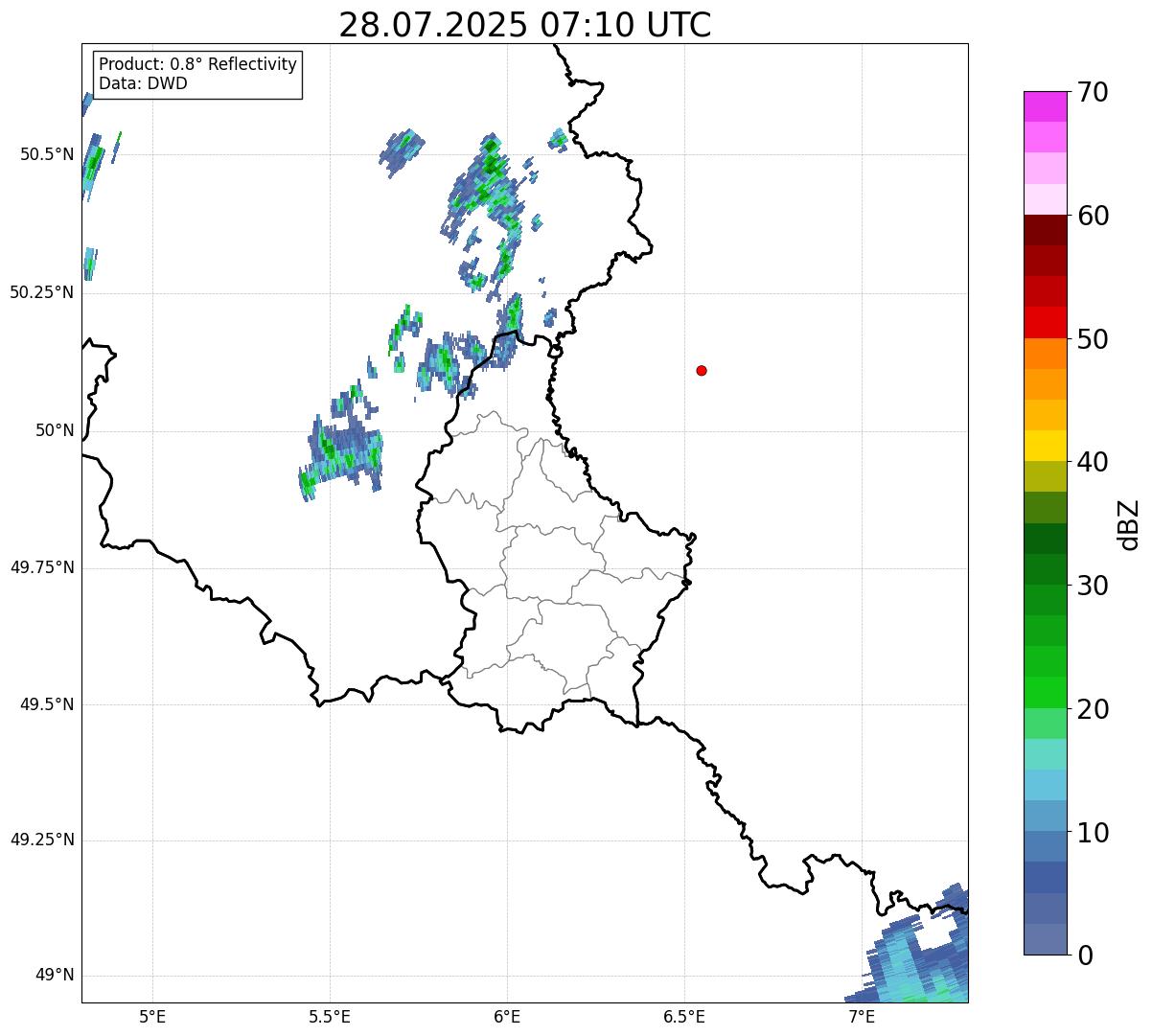This screenshot has height=1036, width=1152.
Task: Click the '5.5°E' longitude label
Action: tap(330, 1016)
